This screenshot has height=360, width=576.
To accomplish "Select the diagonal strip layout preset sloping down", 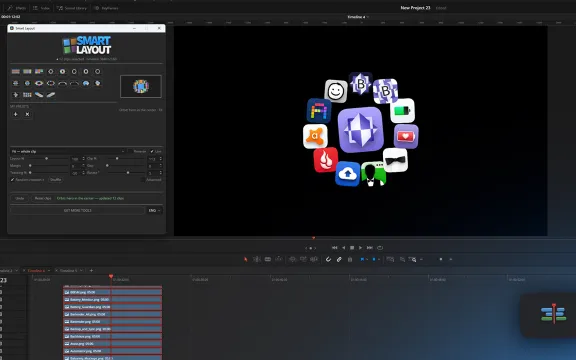I will (39, 95).
